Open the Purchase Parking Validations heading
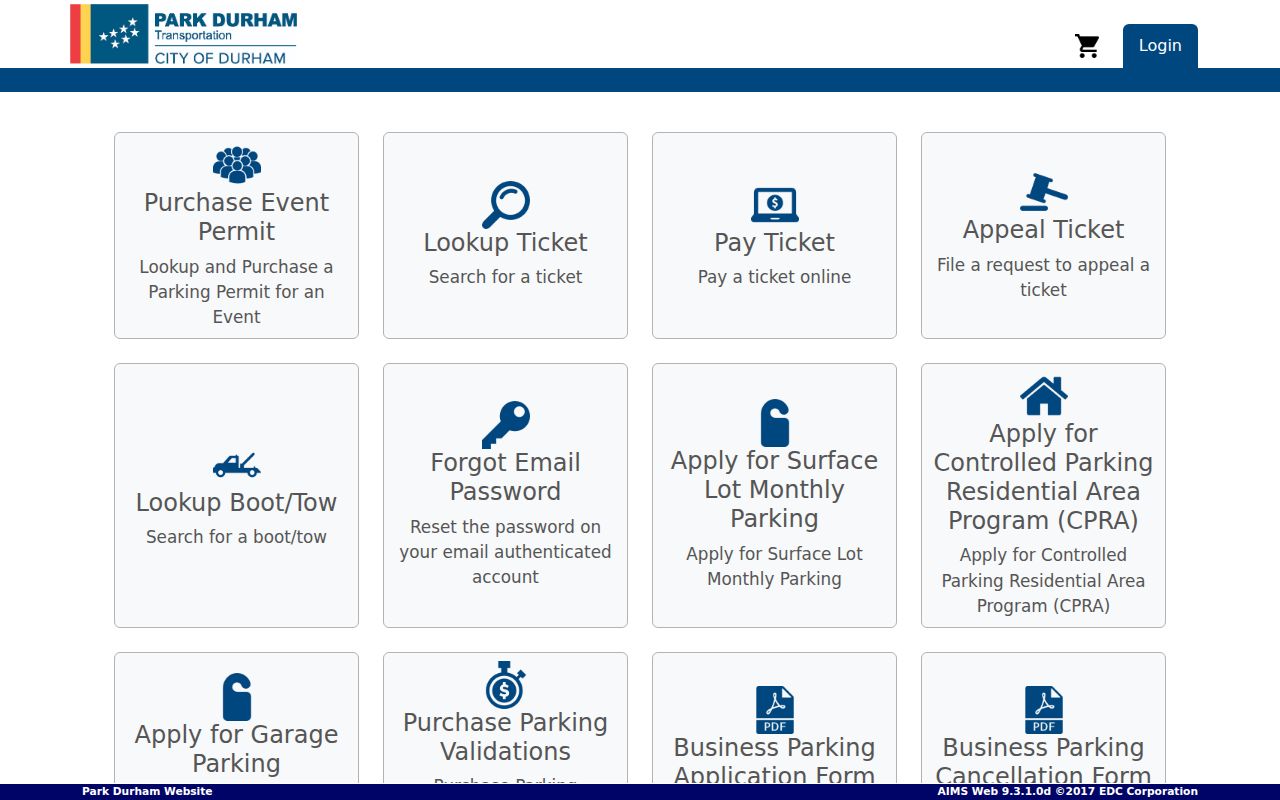Screen dimensions: 1280x800 point(506,737)
